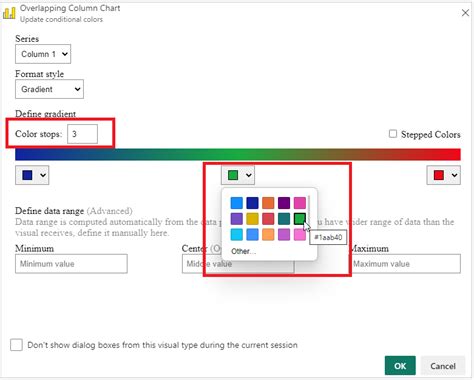Pick the cornflower blue swatch in bottom palette row
Viewport: 474px width, 380px height.
coord(252,235)
